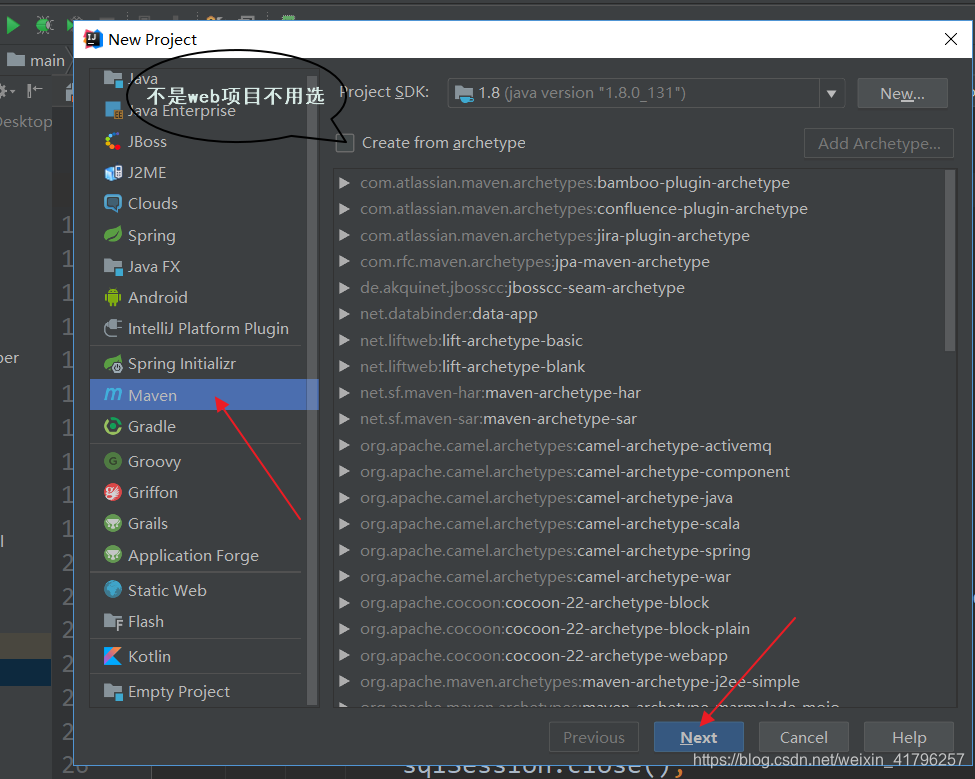Screen dimensions: 975x779
Task: Select the Flash folder icon
Action: [x=113, y=621]
